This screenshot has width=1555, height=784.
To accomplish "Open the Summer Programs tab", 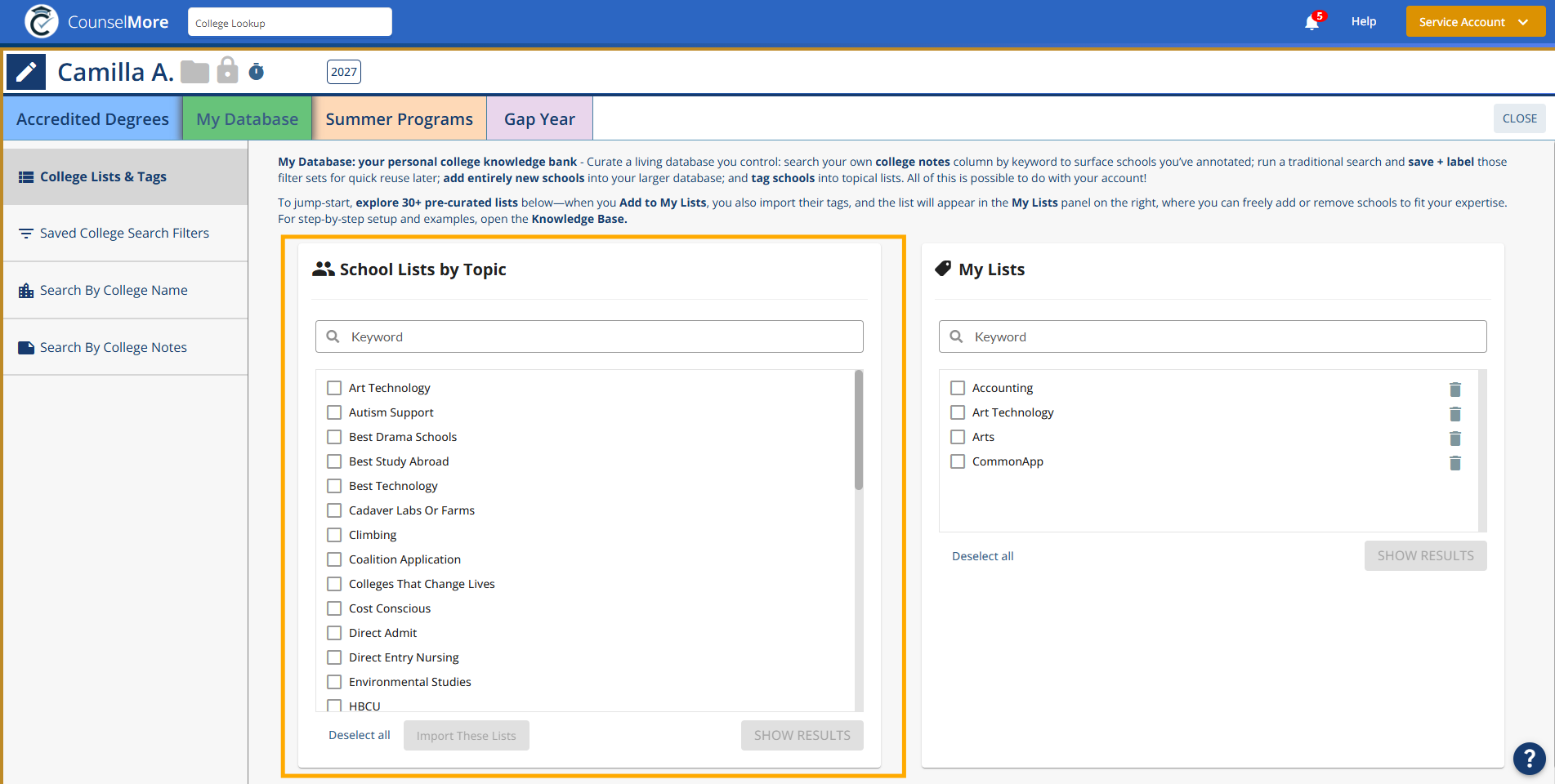I will 399,118.
